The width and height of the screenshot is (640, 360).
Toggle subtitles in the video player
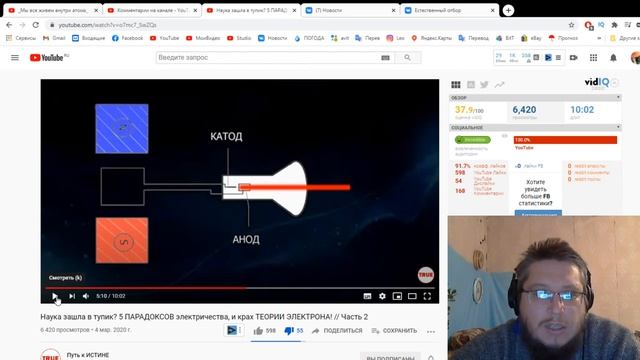point(367,296)
